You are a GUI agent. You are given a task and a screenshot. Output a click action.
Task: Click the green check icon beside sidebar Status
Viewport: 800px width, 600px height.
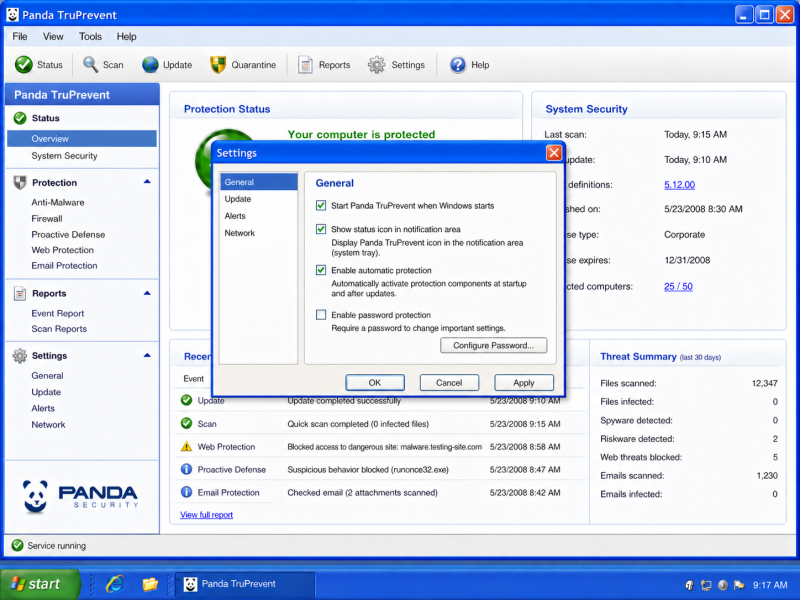20,118
